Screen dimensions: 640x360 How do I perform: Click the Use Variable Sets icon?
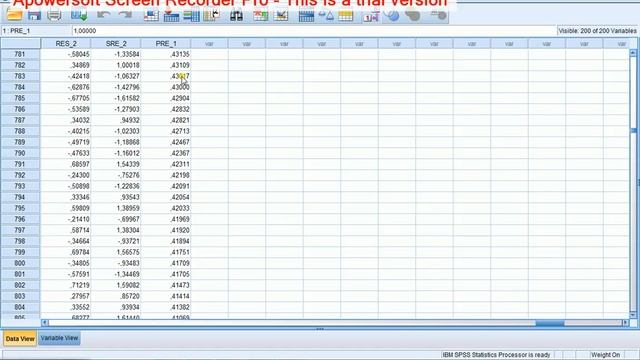click(x=392, y=16)
